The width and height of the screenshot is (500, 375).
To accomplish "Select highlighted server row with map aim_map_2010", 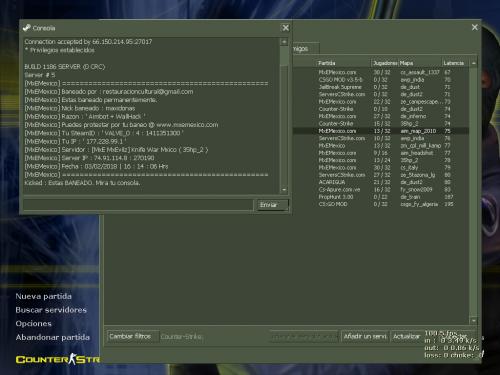I will (381, 131).
